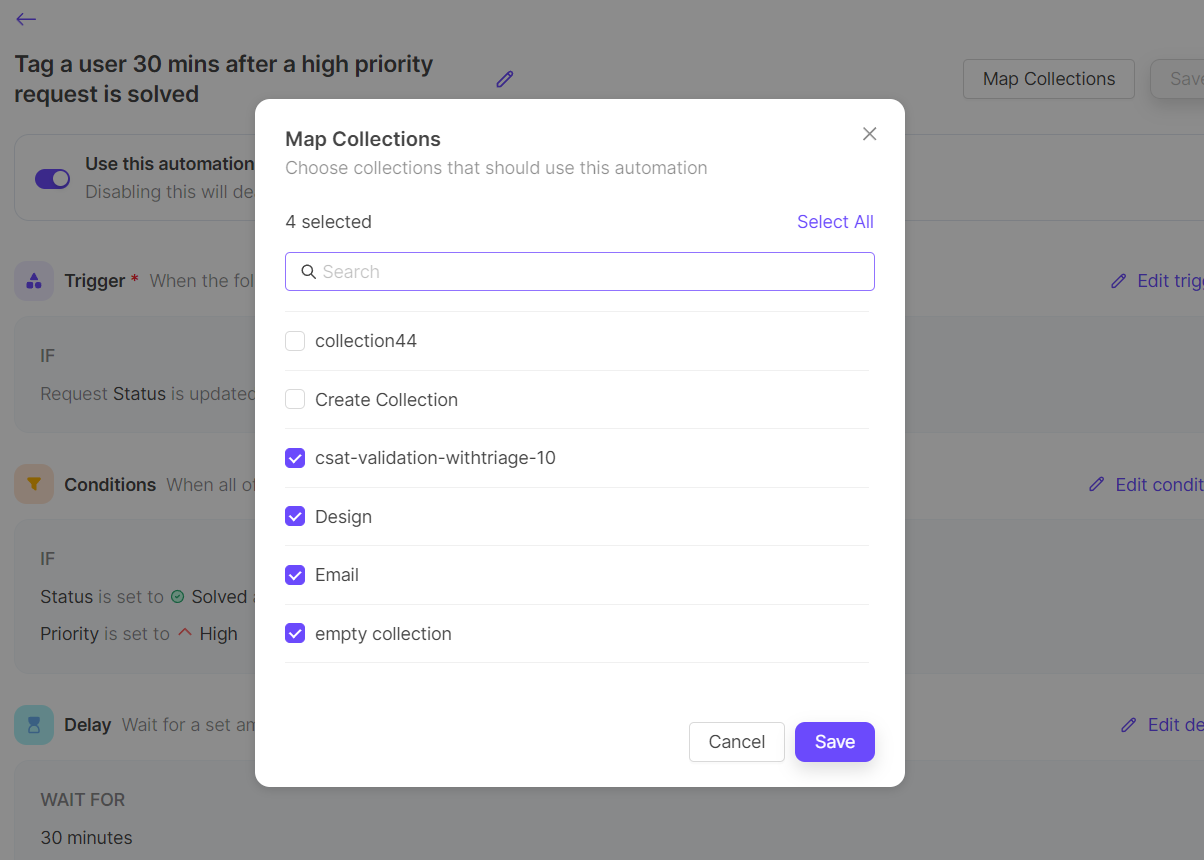Untick the empty collection checkbox
1204x860 pixels.
tap(295, 634)
